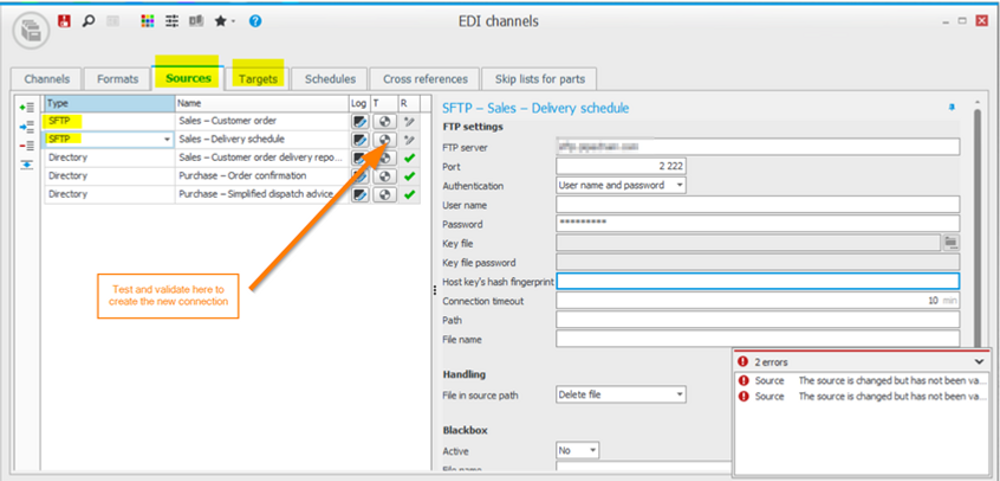Collapse the 2 errors panel
This screenshot has width=1000, height=481.
(978, 361)
